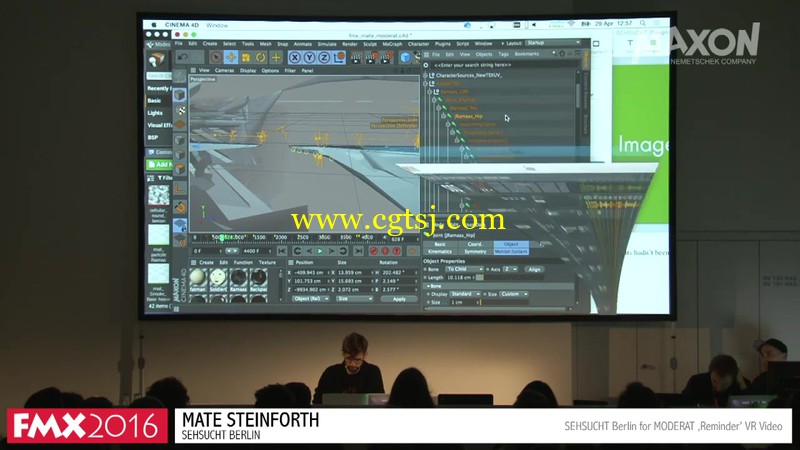
Task: Toggle the Length parameter animation dot
Action: pyautogui.click(x=426, y=278)
